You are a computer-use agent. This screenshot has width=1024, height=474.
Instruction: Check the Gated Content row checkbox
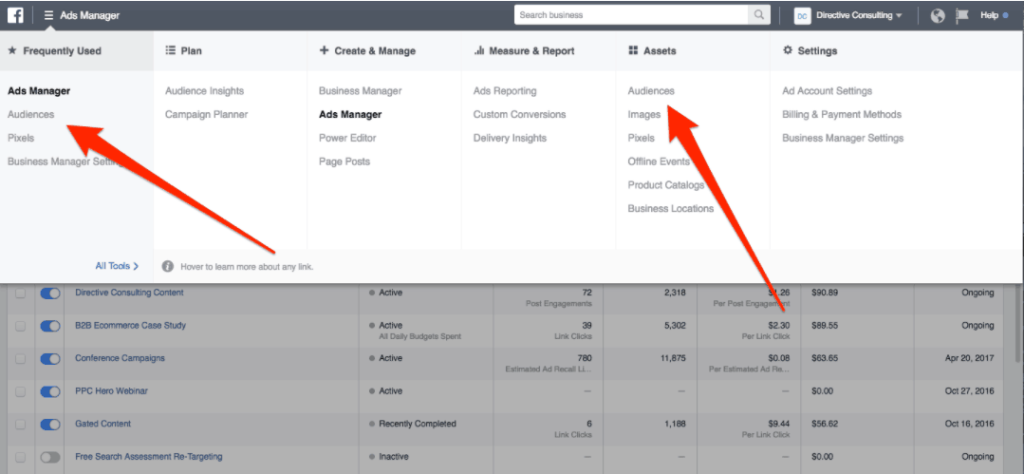pyautogui.click(x=21, y=424)
